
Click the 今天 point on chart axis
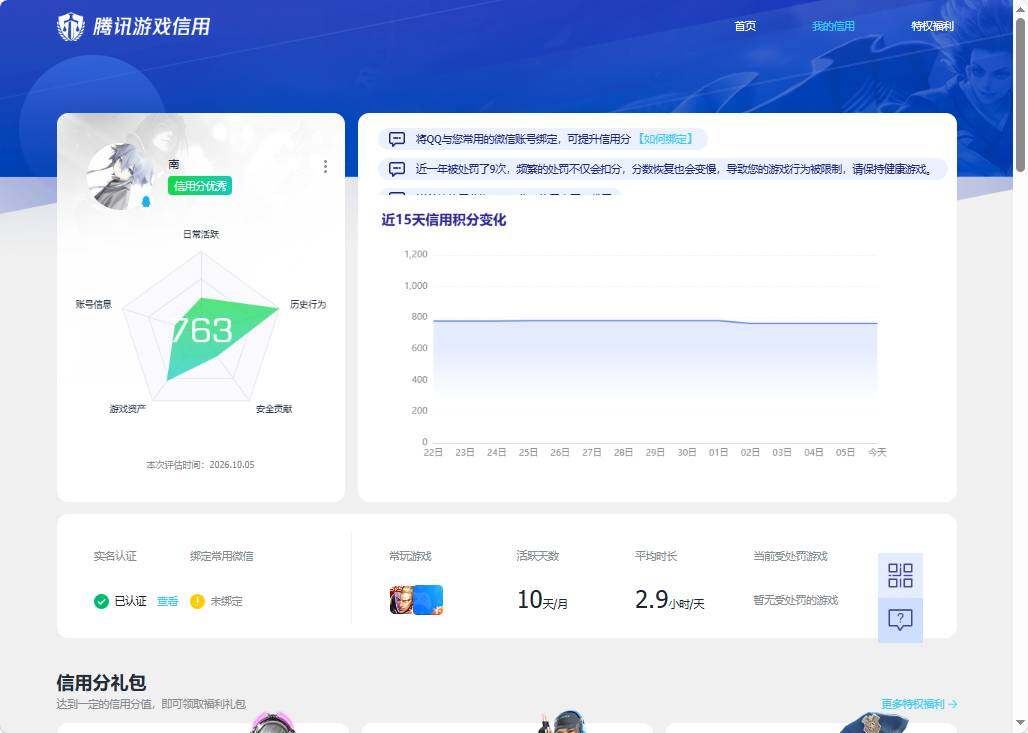[877, 452]
